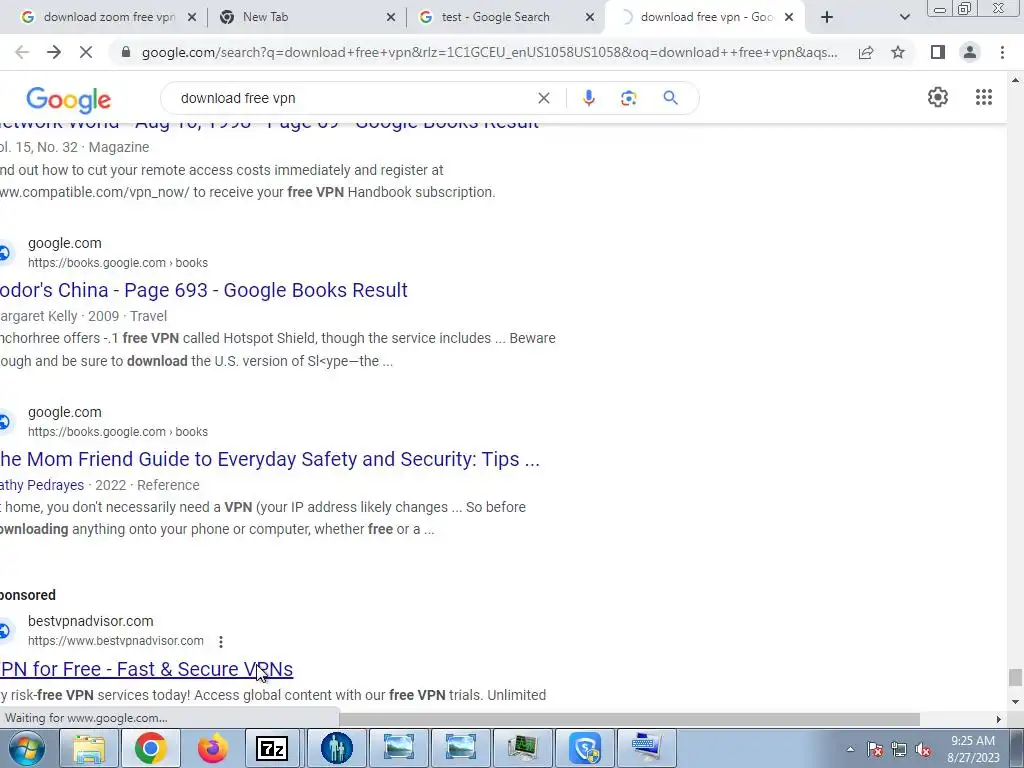The width and height of the screenshot is (1024, 768).
Task: Click the scrollbar up arrow
Action: (1015, 80)
